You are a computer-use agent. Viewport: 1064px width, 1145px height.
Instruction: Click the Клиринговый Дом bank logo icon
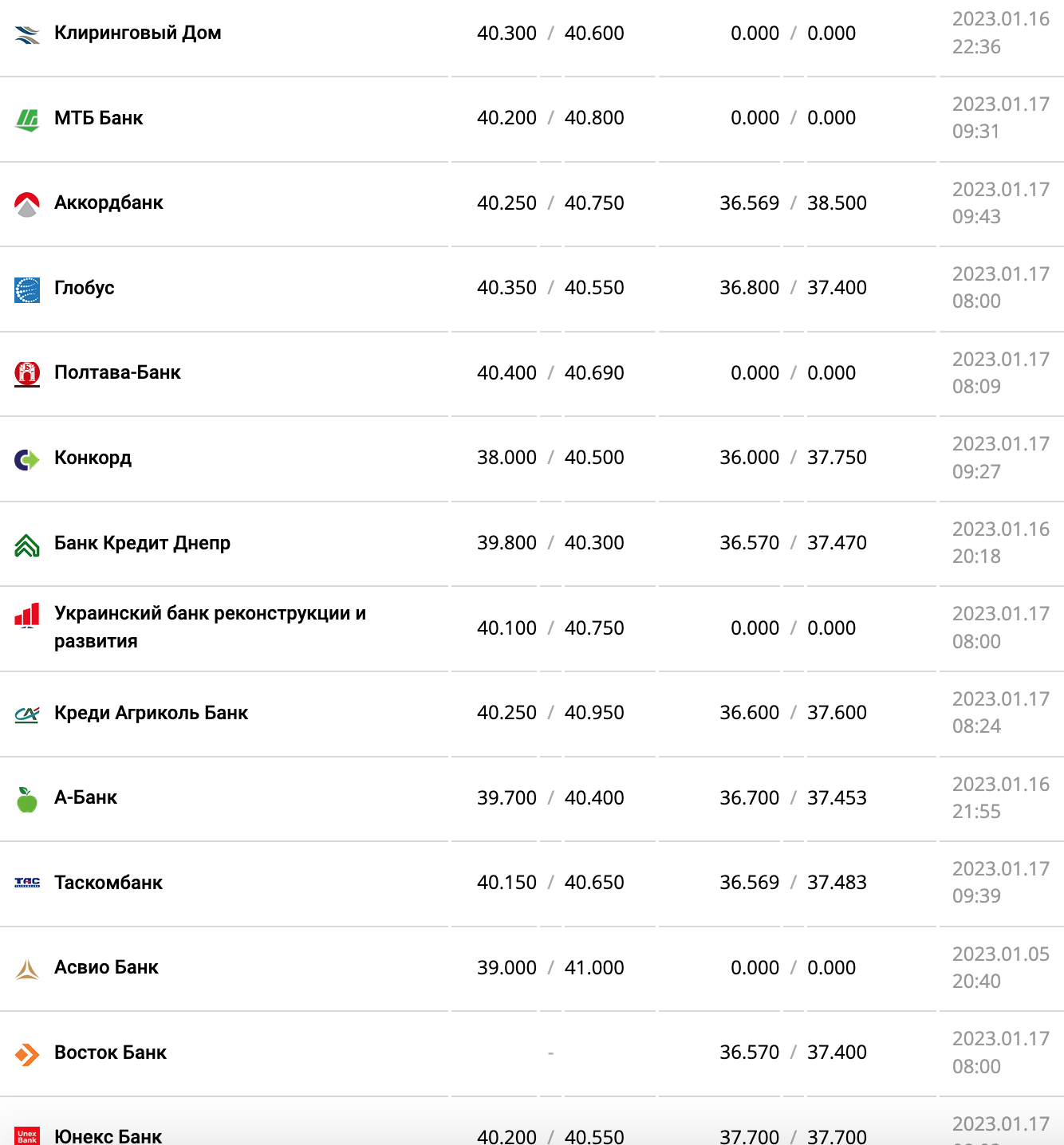point(27,34)
